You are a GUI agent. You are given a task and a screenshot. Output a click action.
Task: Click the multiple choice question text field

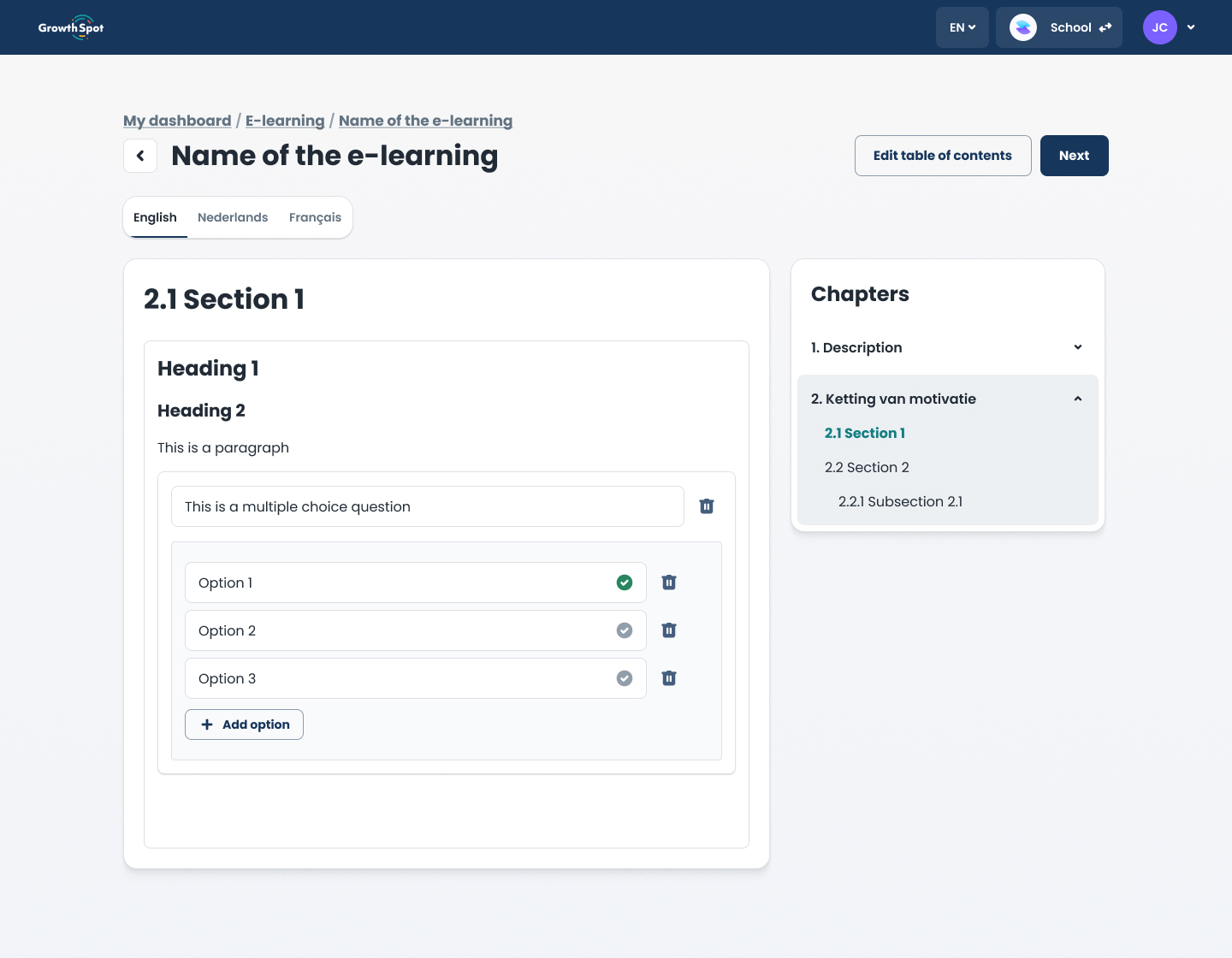[428, 506]
